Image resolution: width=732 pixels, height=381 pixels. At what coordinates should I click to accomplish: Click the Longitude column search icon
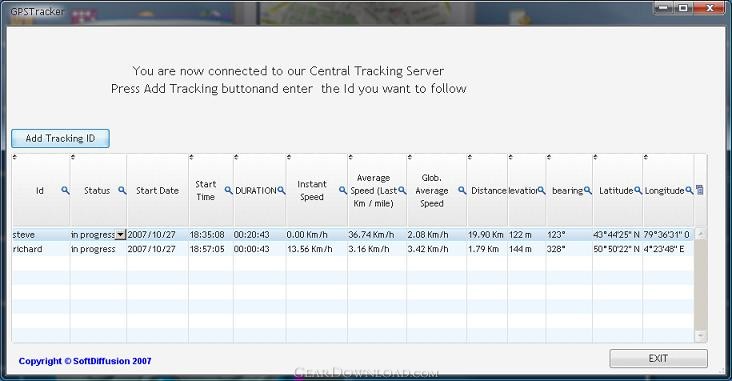point(689,190)
